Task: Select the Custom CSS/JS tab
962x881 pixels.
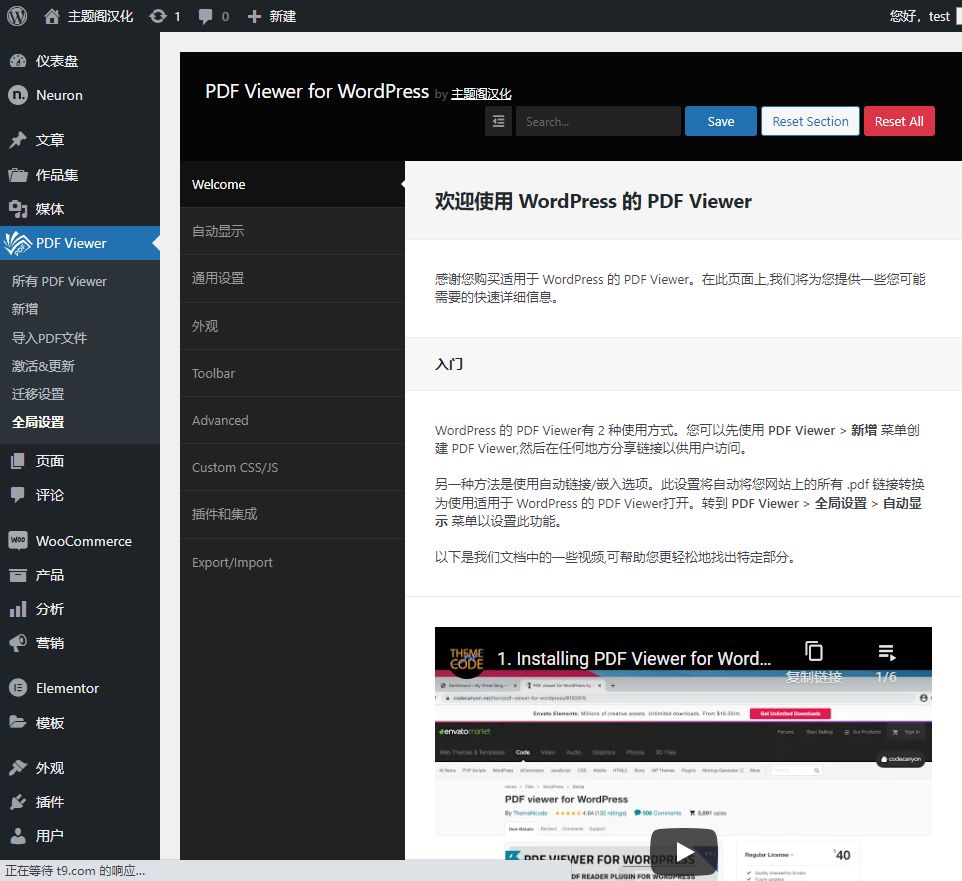Action: (293, 467)
